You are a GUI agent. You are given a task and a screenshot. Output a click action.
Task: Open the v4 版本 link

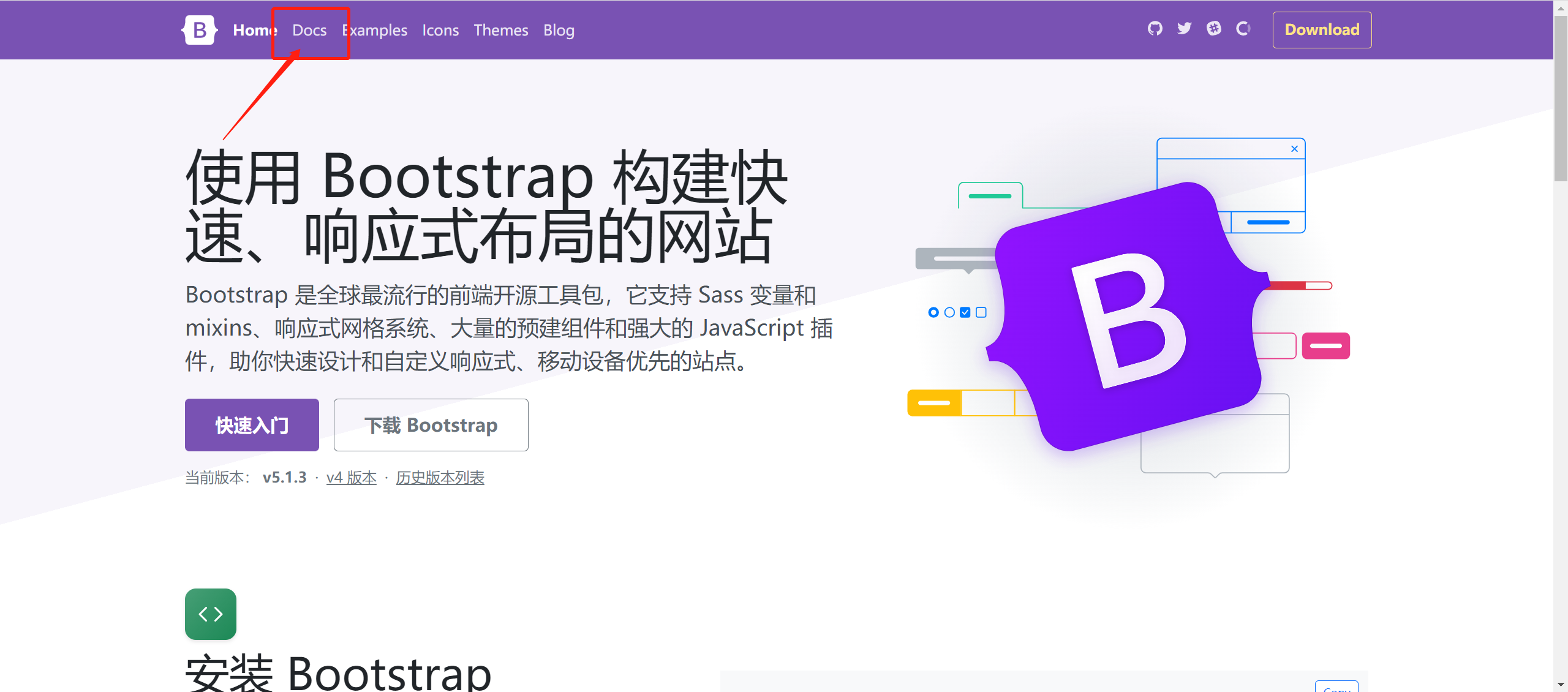(x=351, y=478)
